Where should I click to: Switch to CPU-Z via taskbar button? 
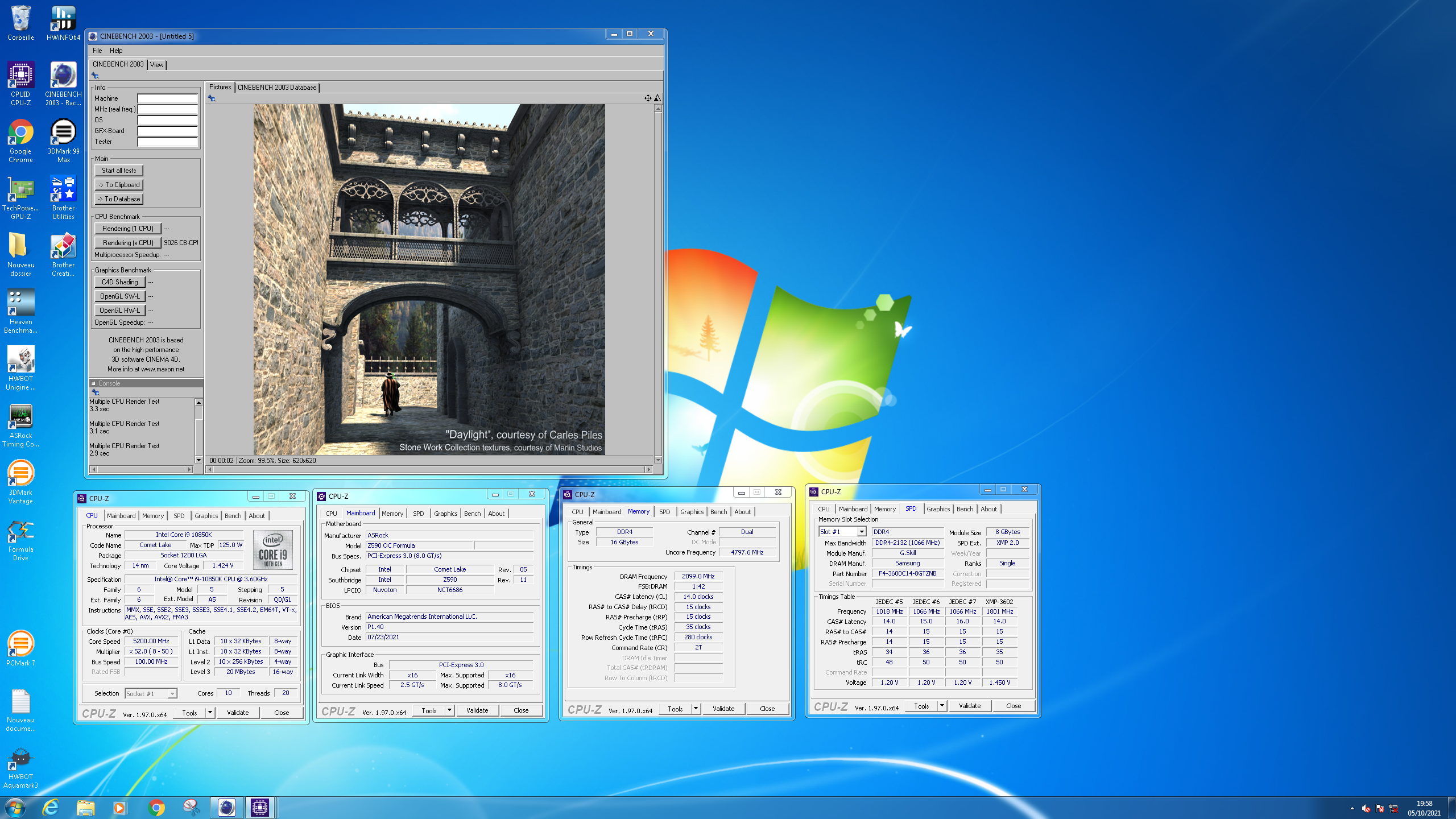click(260, 807)
